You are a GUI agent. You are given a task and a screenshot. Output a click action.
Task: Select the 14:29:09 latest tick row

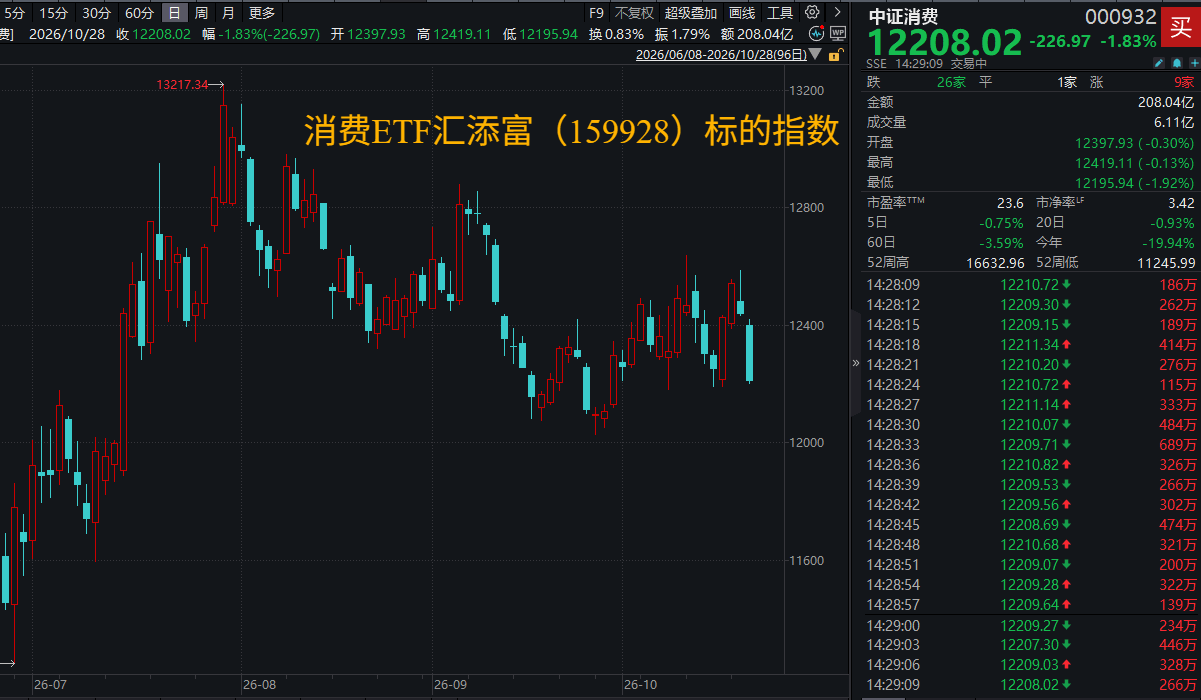coord(1031,684)
